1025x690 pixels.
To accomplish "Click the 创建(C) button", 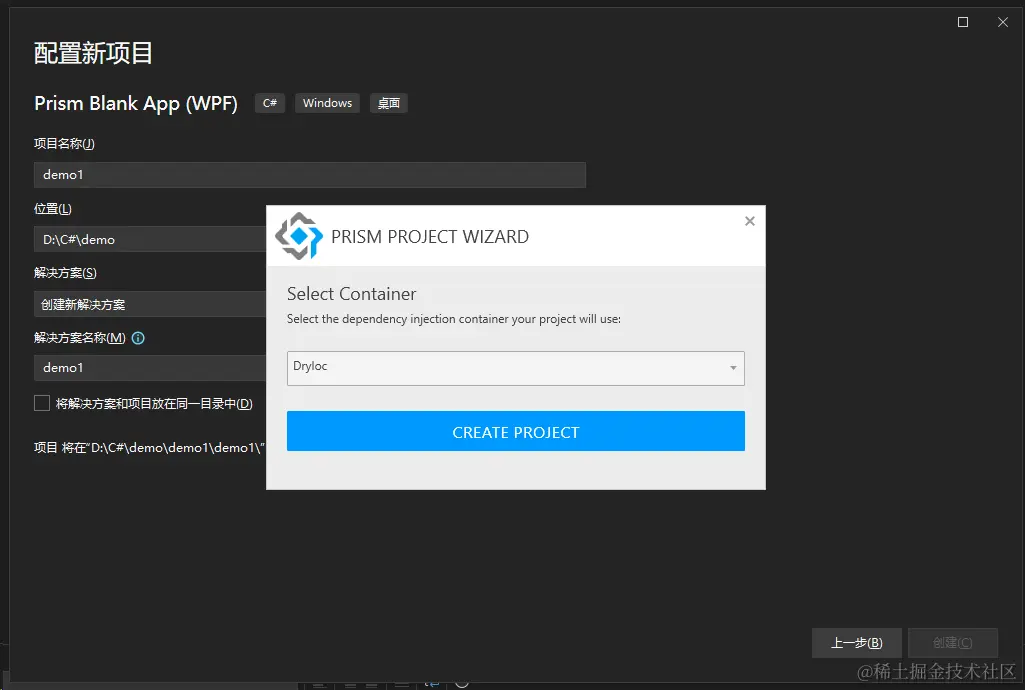I will point(952,643).
